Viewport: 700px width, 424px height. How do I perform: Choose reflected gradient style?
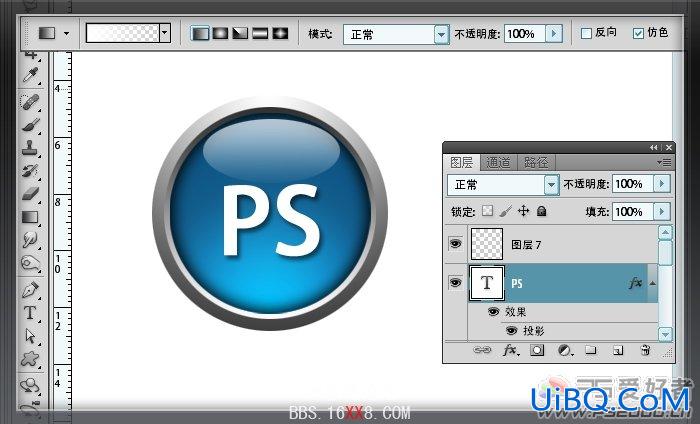260,33
